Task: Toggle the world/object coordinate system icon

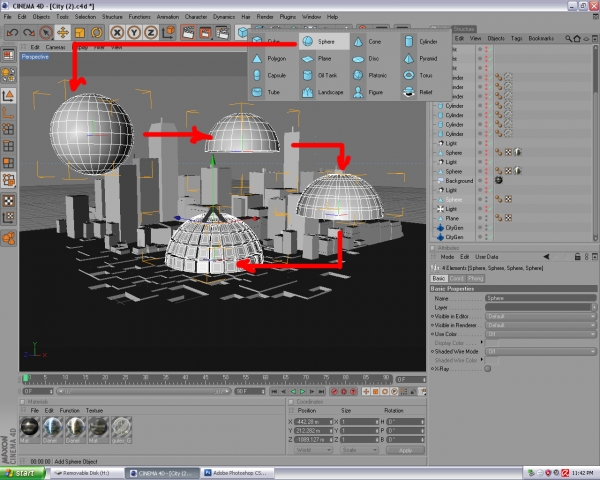Action: (168, 33)
